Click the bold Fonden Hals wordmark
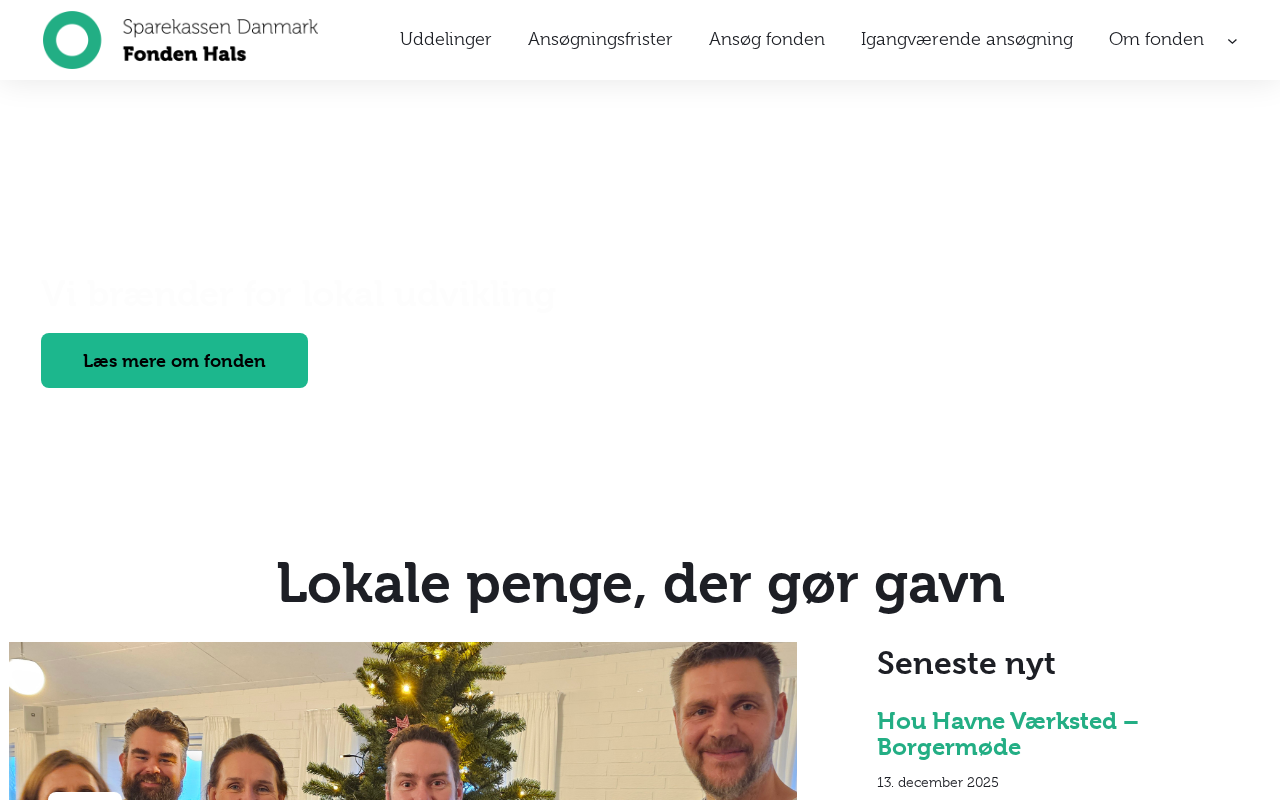This screenshot has width=1280, height=800. tap(184, 54)
